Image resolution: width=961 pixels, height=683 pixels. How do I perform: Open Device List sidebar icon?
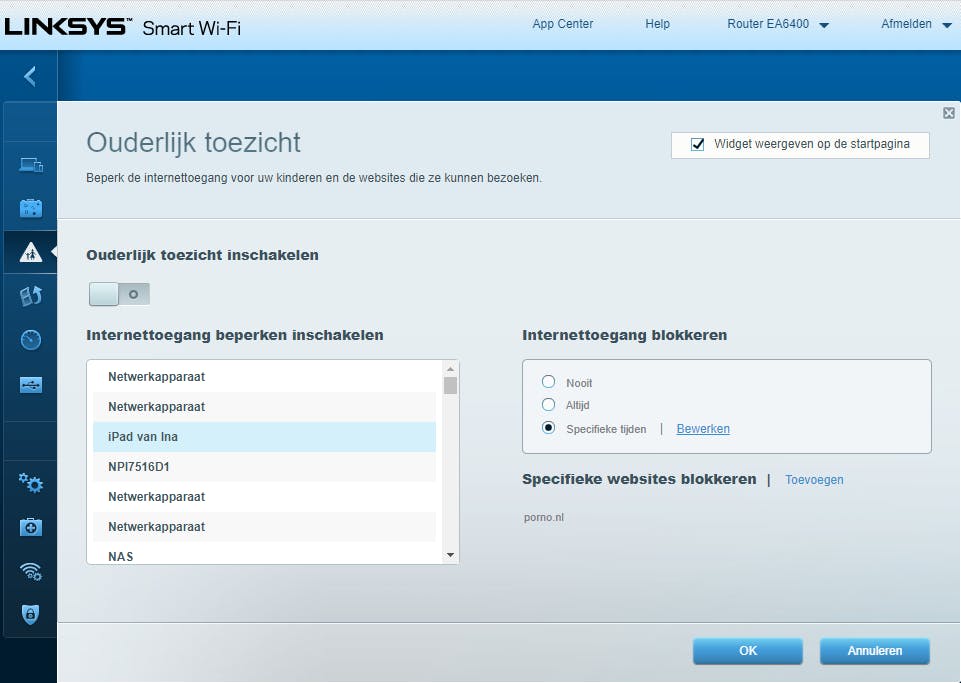[31, 164]
